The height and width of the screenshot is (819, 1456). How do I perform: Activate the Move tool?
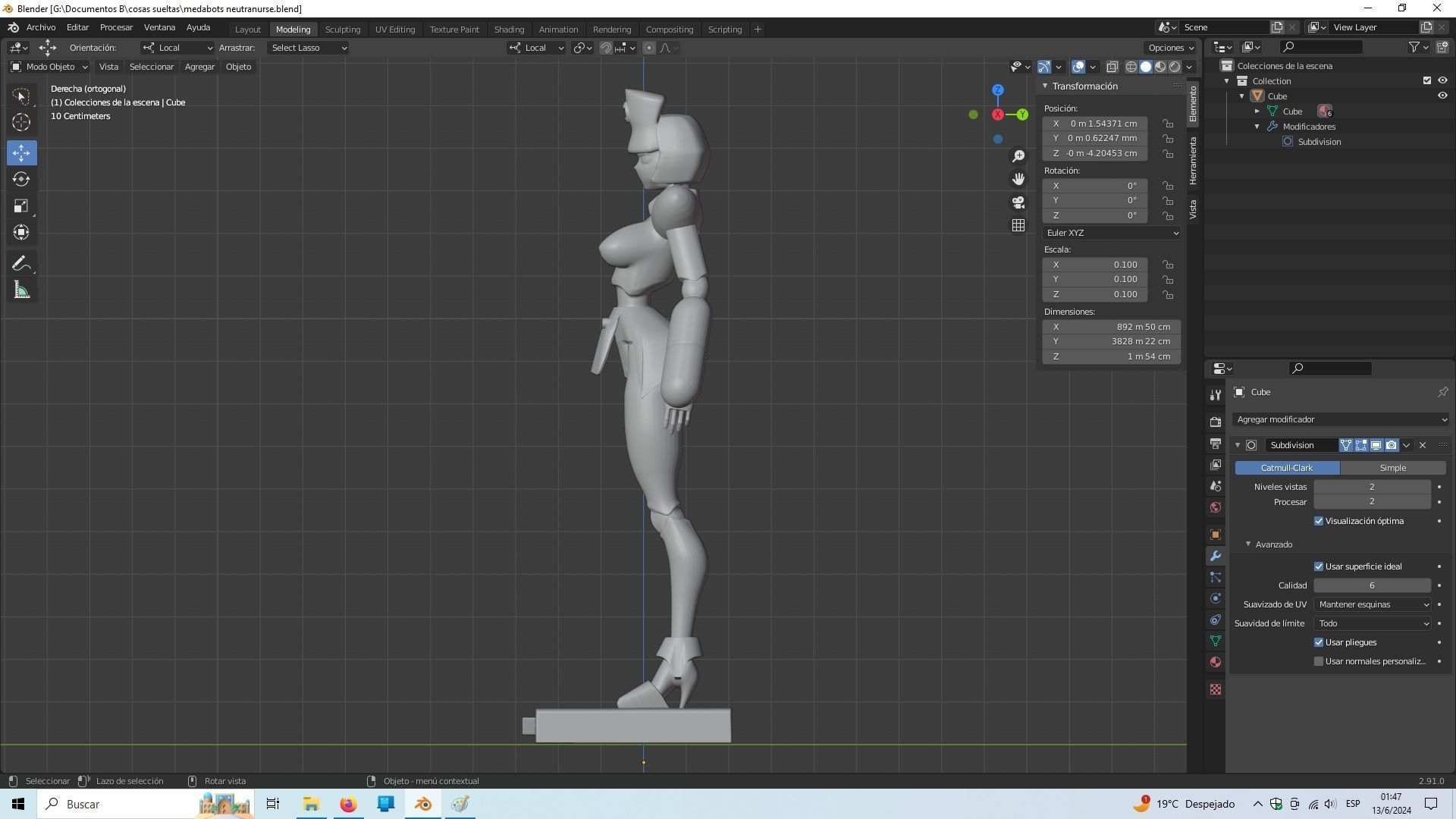point(21,152)
